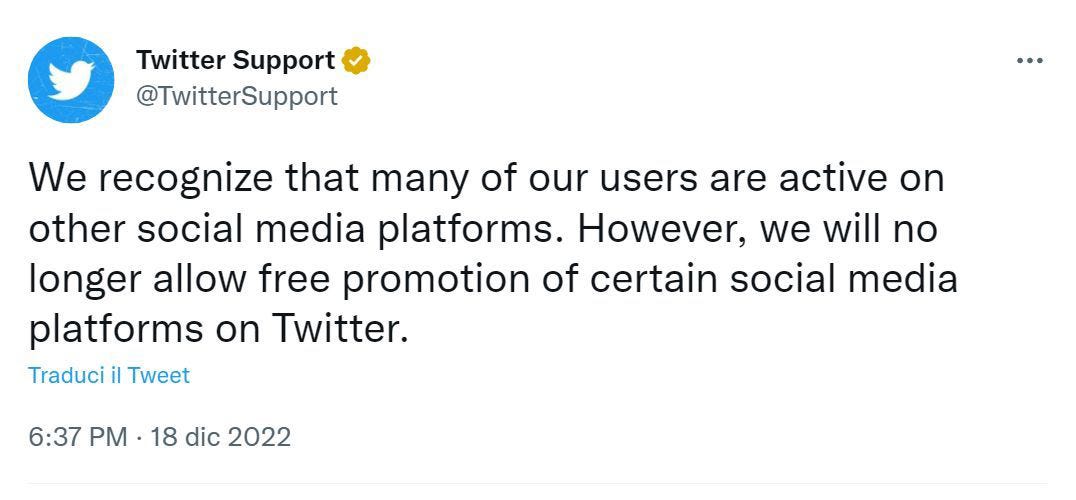Click the 18 dic 2022 date
1076x500 pixels.
tap(220, 437)
